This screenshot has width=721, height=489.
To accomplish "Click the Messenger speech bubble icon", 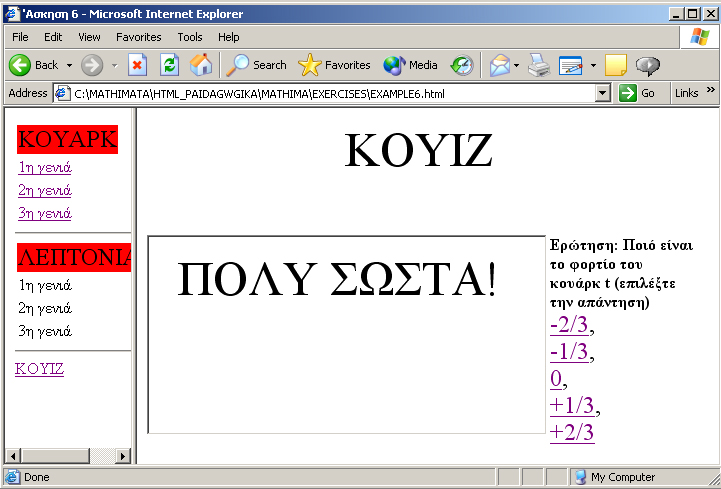I will click(648, 66).
